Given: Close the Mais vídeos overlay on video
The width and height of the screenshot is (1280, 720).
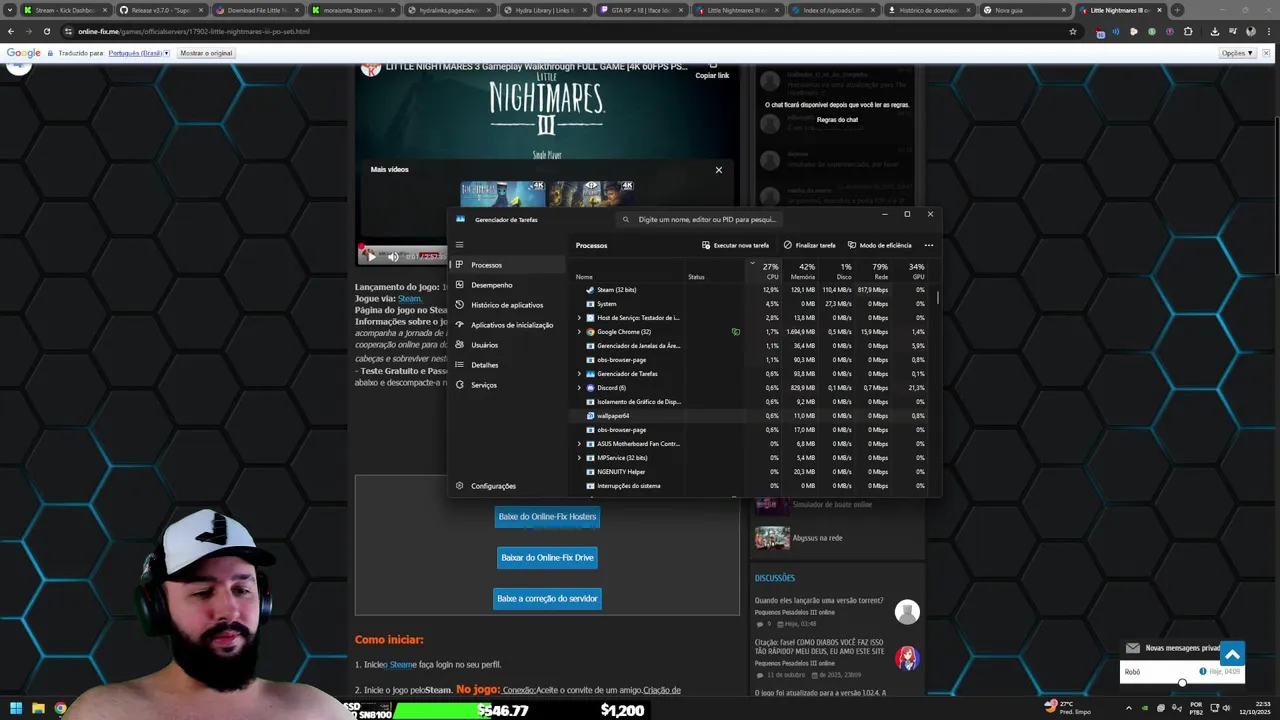Looking at the screenshot, I should coord(718,170).
